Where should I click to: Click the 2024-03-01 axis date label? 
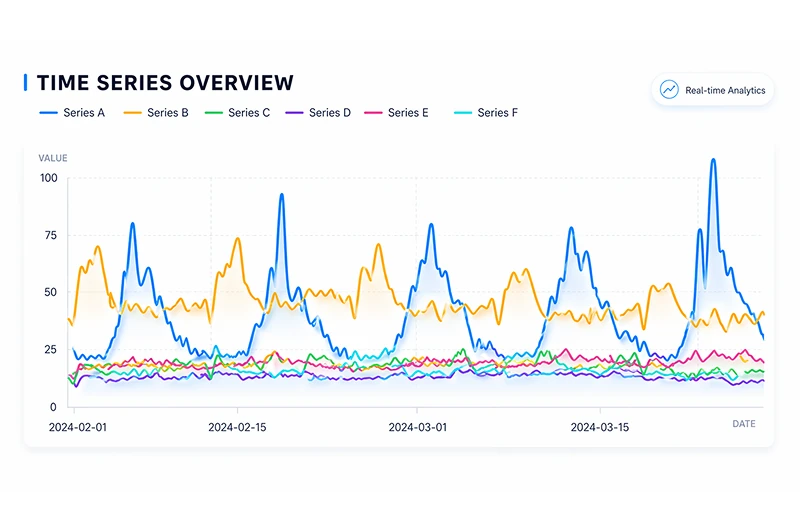[417, 427]
